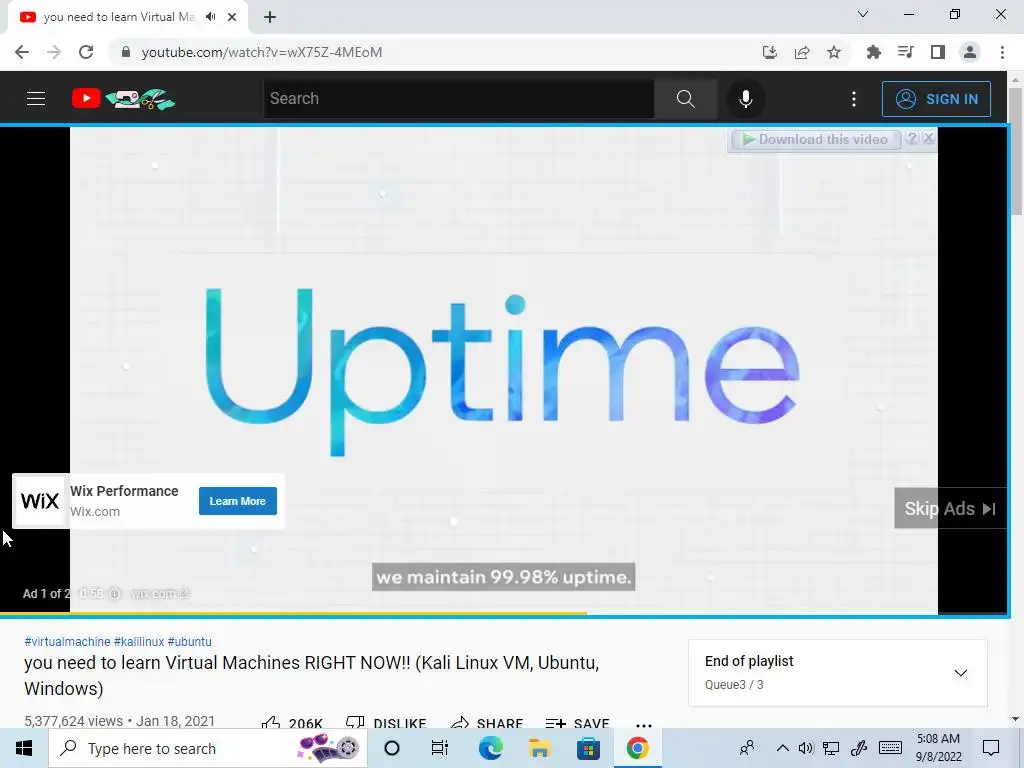Open a new browser tab

click(270, 17)
